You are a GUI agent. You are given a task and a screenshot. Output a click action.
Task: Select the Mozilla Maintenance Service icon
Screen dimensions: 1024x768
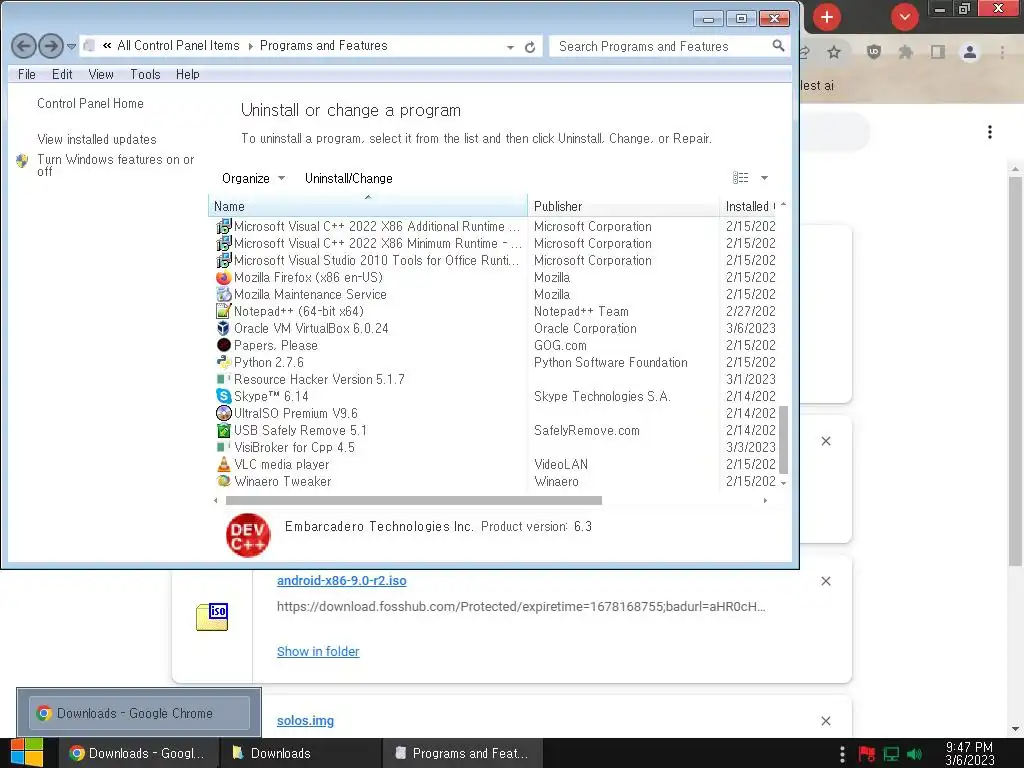[x=223, y=295]
